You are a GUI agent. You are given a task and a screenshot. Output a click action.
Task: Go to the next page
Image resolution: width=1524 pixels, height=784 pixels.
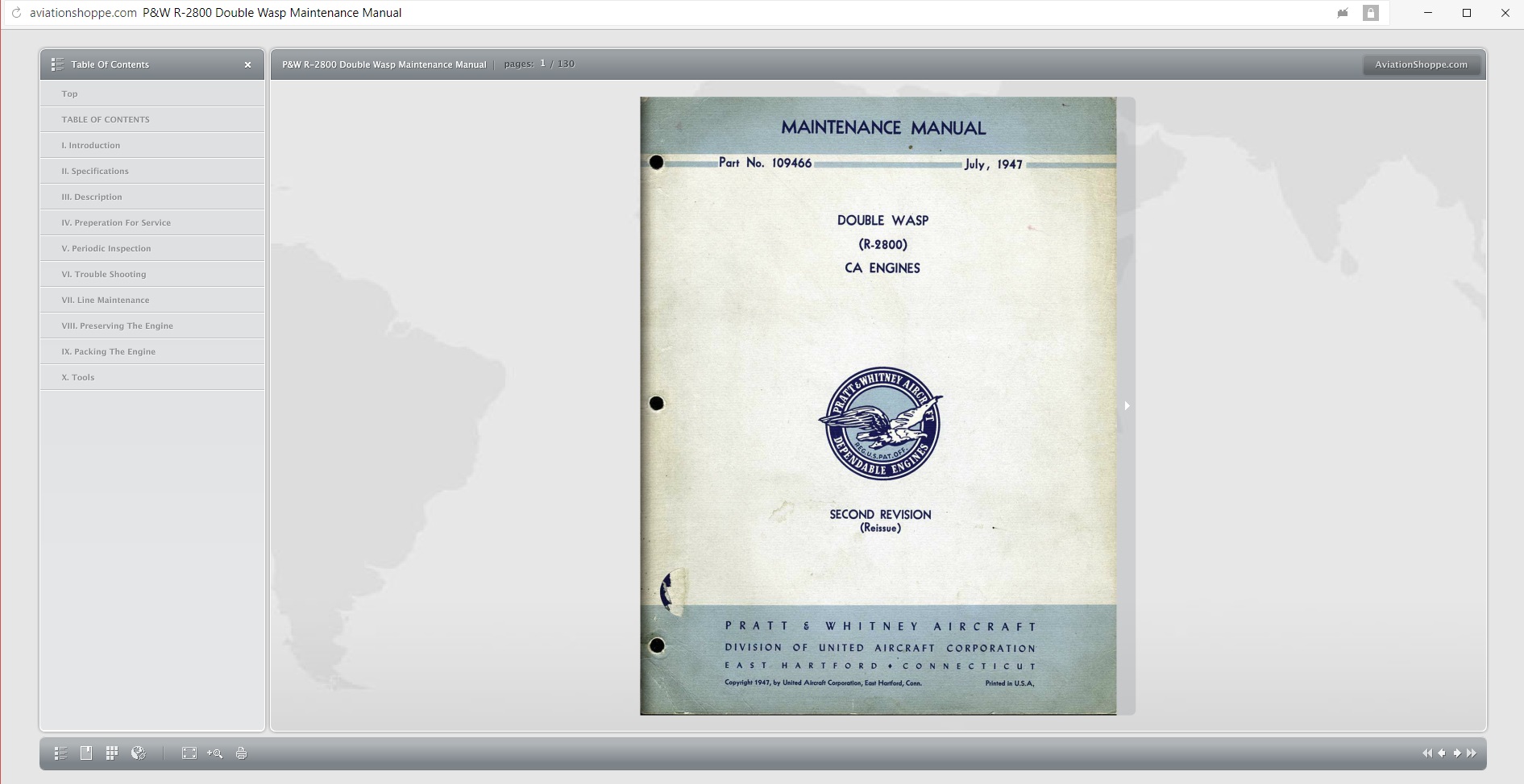pyautogui.click(x=1457, y=753)
